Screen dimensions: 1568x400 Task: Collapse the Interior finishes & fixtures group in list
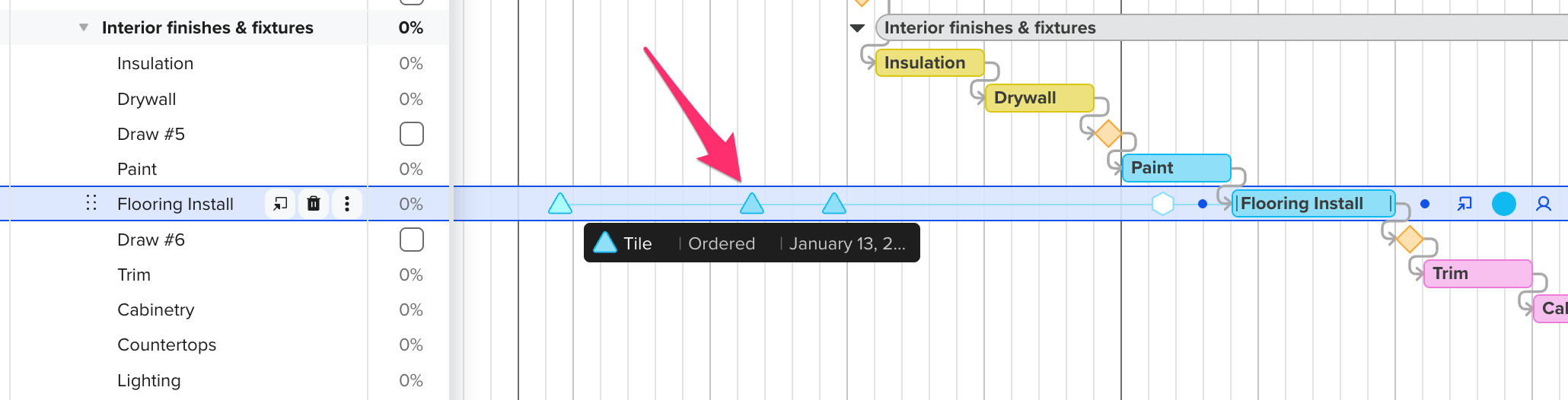[84, 27]
